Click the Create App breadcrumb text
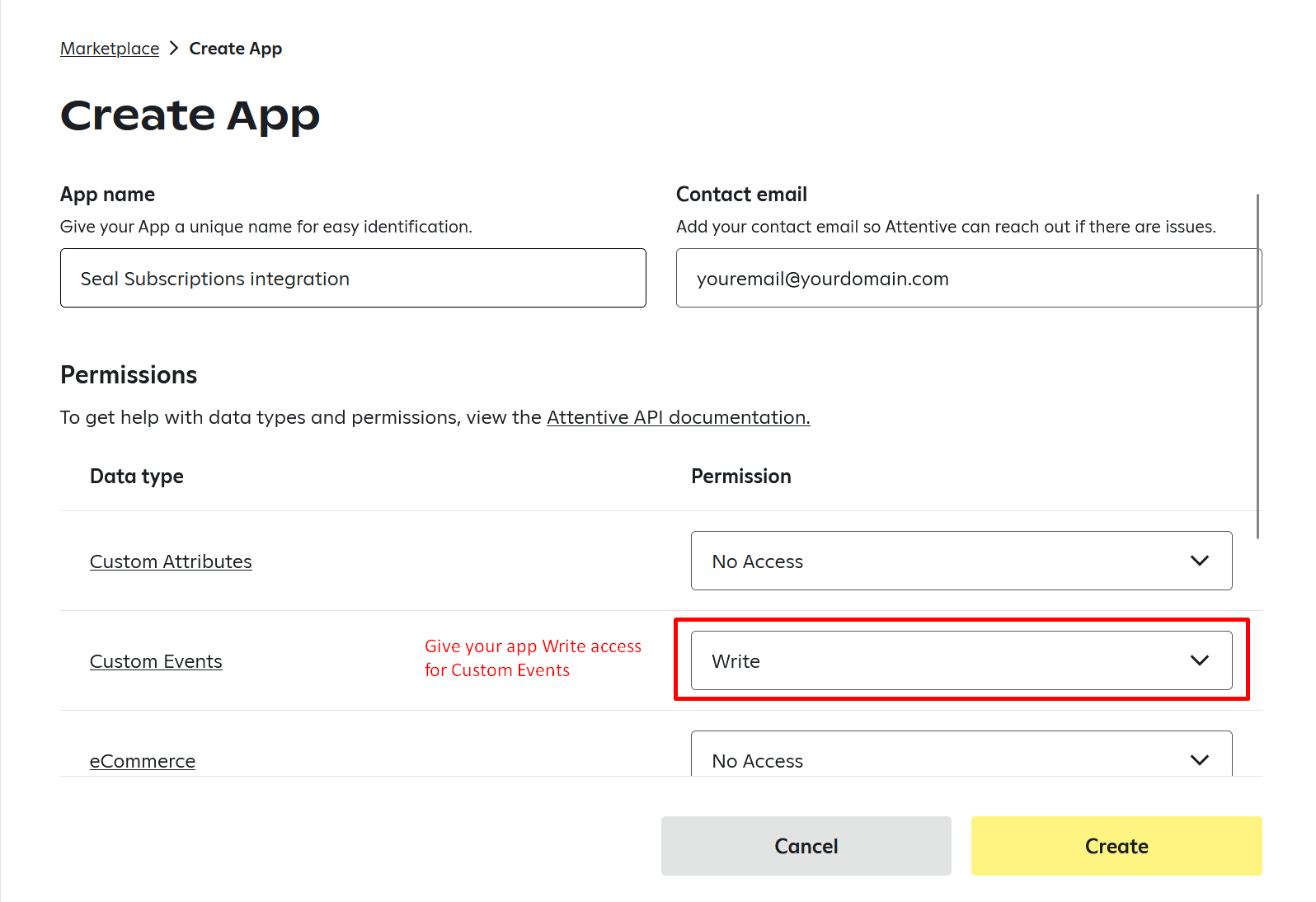Screen dimensions: 1316x902 coord(236,49)
